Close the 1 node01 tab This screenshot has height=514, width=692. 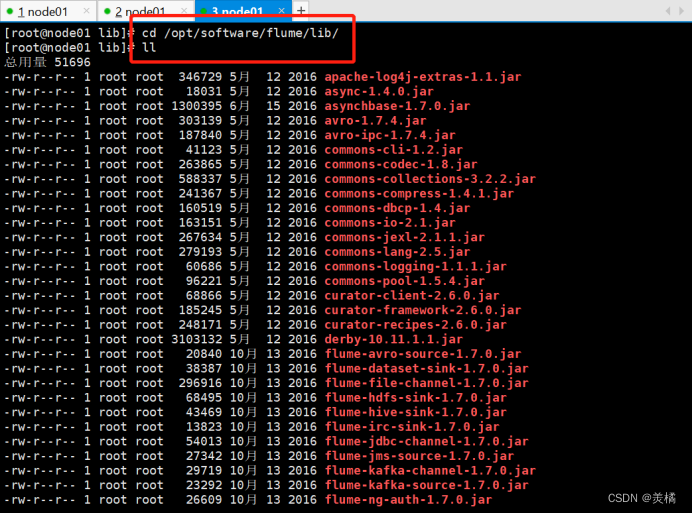coord(86,11)
